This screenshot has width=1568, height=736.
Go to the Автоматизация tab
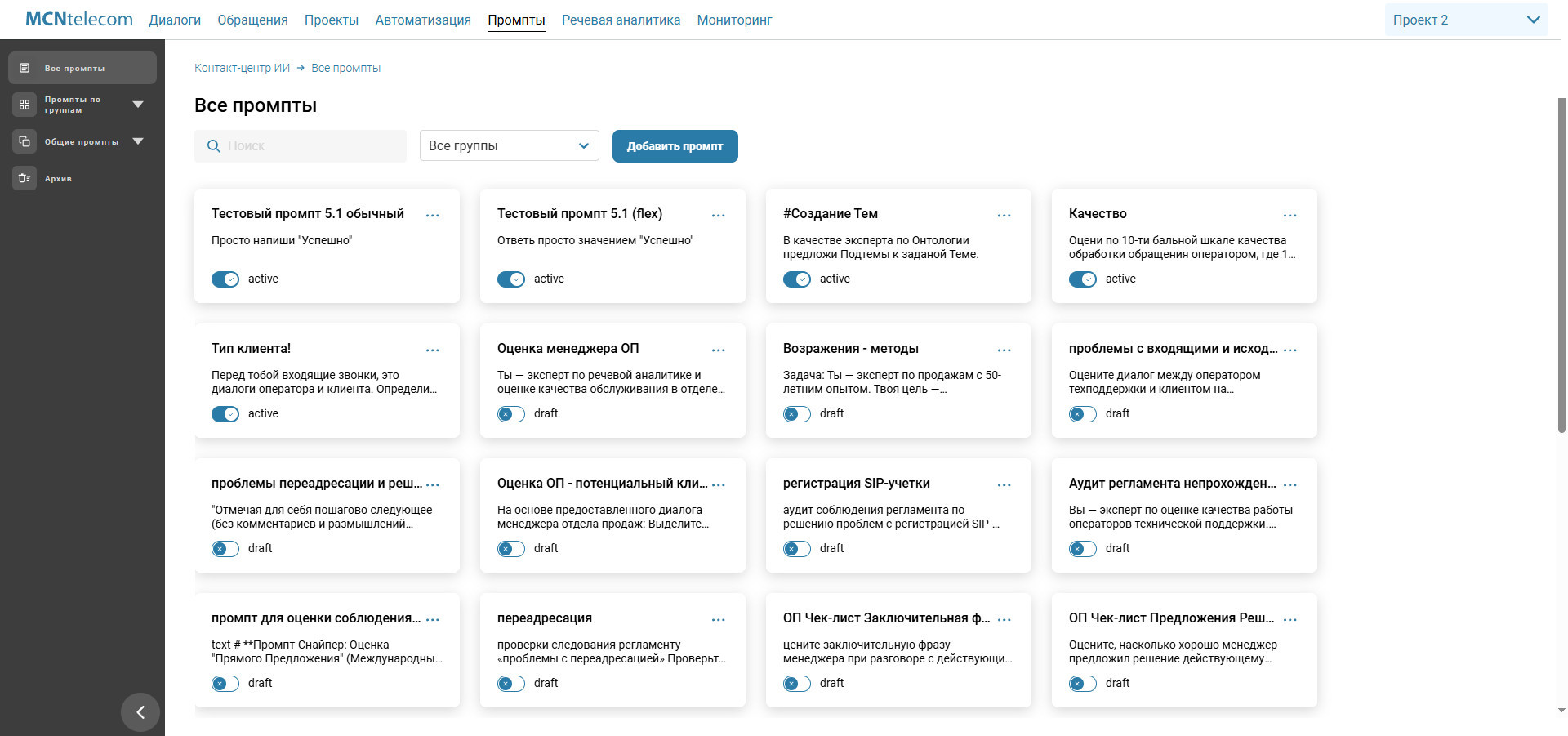click(x=423, y=20)
